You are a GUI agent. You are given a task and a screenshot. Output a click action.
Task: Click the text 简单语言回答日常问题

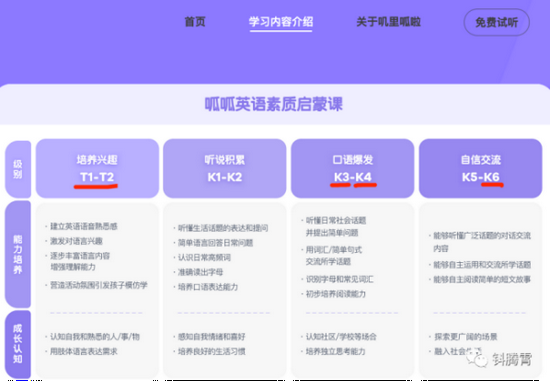[x=215, y=243]
